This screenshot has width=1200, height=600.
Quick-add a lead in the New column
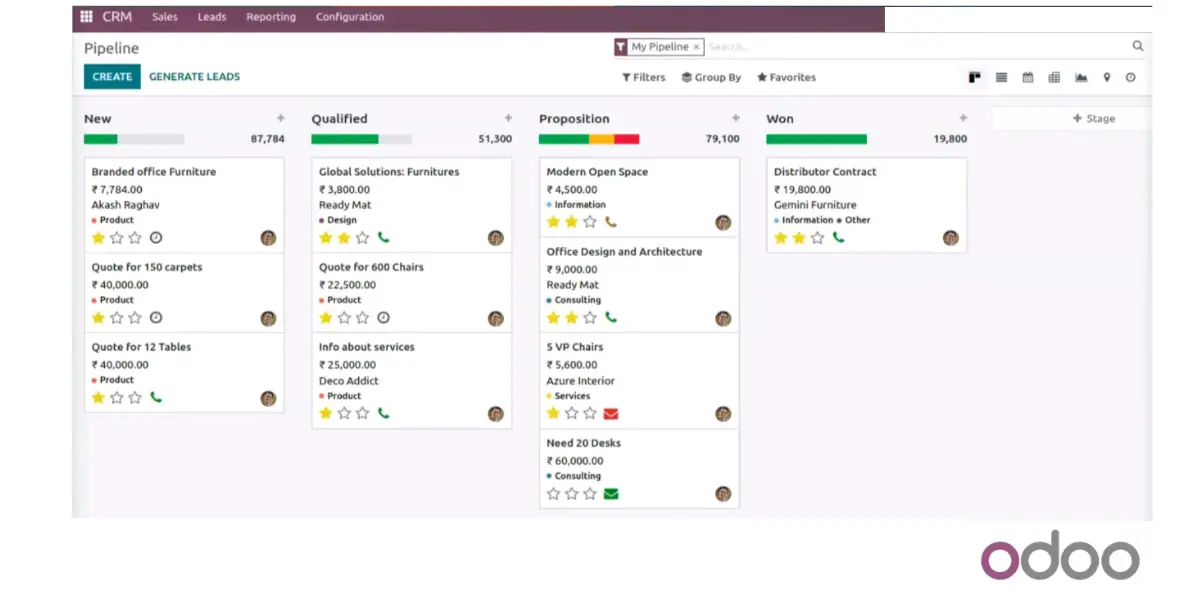[280, 118]
